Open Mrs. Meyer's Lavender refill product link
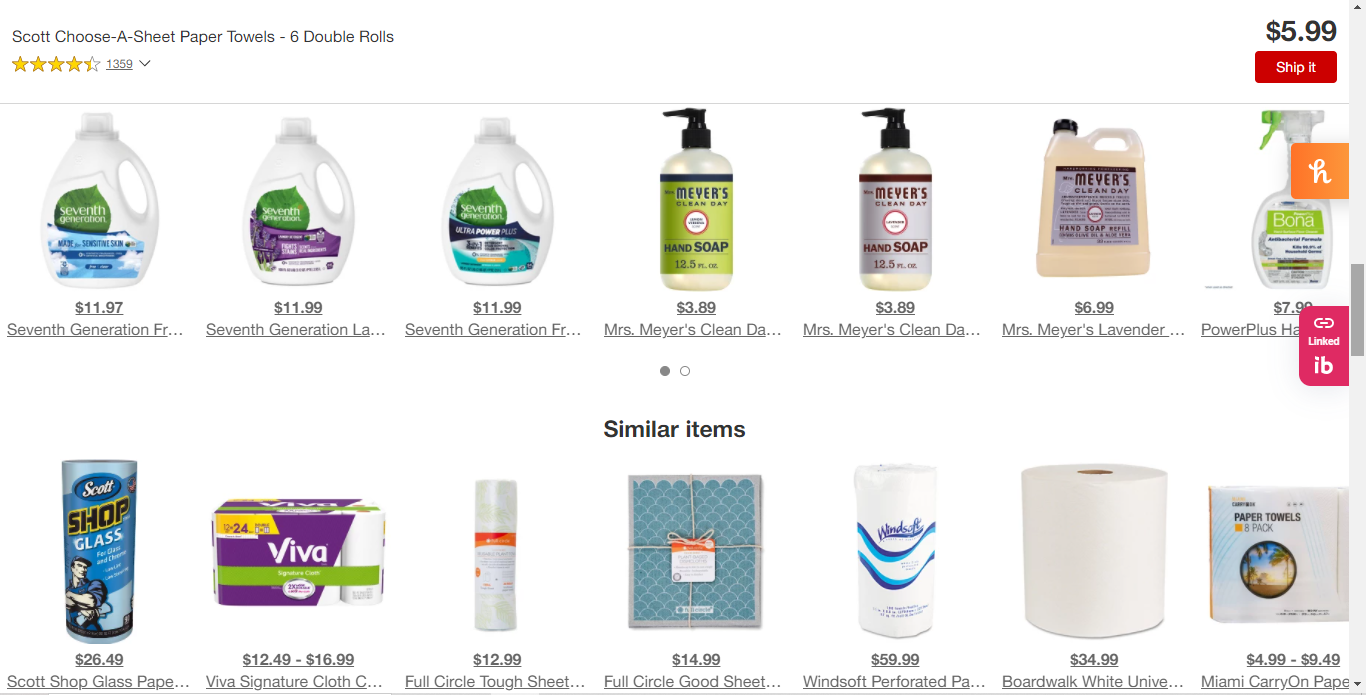 (x=1094, y=330)
